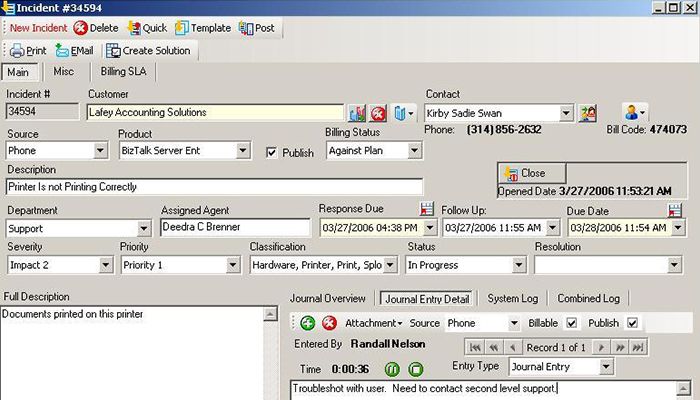The image size is (700, 400).
Task: Print the incident using Print icon
Action: 17,51
